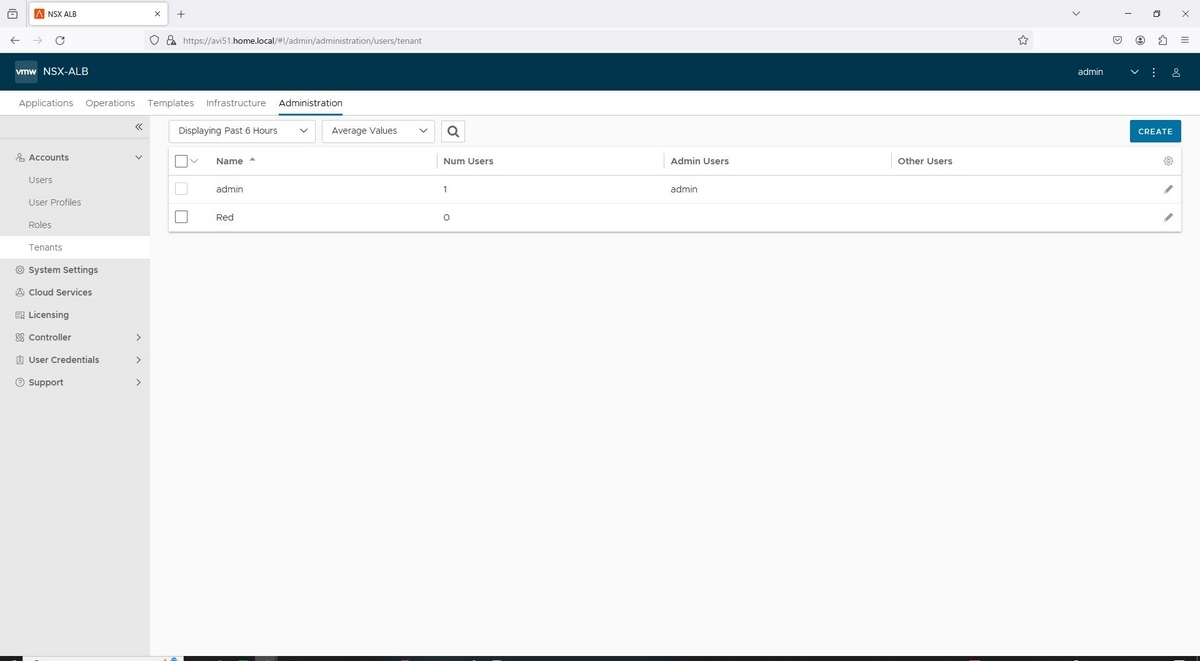Click the shield tracking protection icon

pyautogui.click(x=154, y=40)
